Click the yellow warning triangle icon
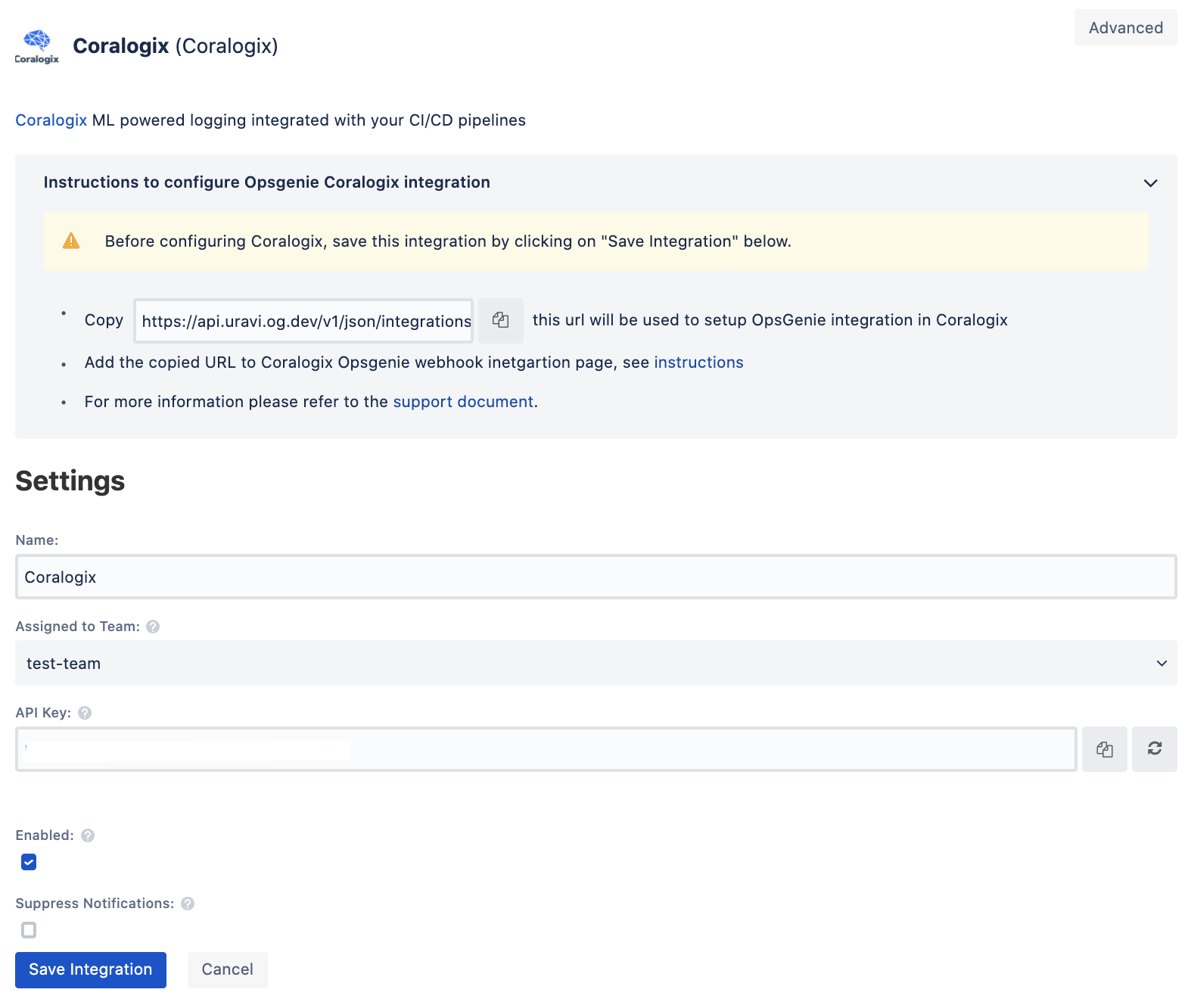The image size is (1188, 1008). [71, 241]
